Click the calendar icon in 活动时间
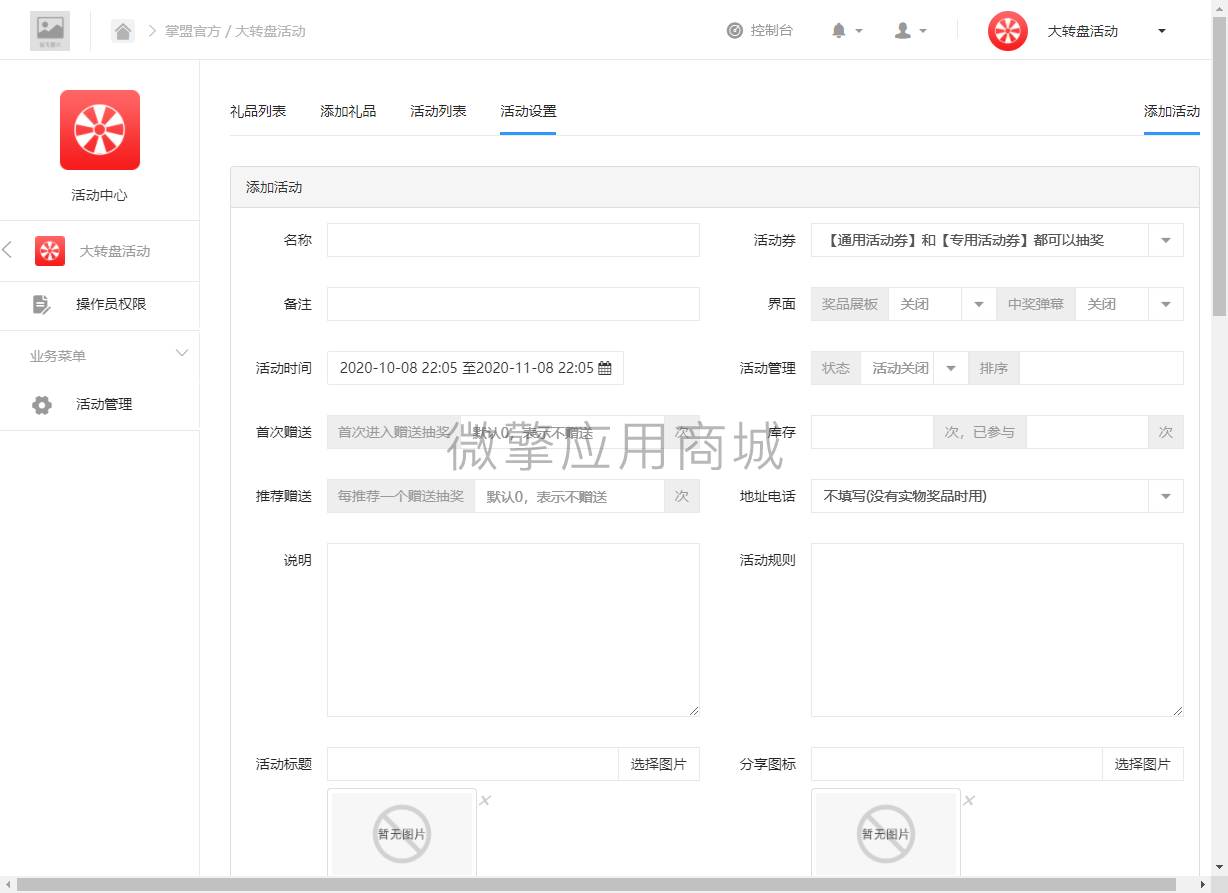Image resolution: width=1228 pixels, height=893 pixels. [x=605, y=368]
